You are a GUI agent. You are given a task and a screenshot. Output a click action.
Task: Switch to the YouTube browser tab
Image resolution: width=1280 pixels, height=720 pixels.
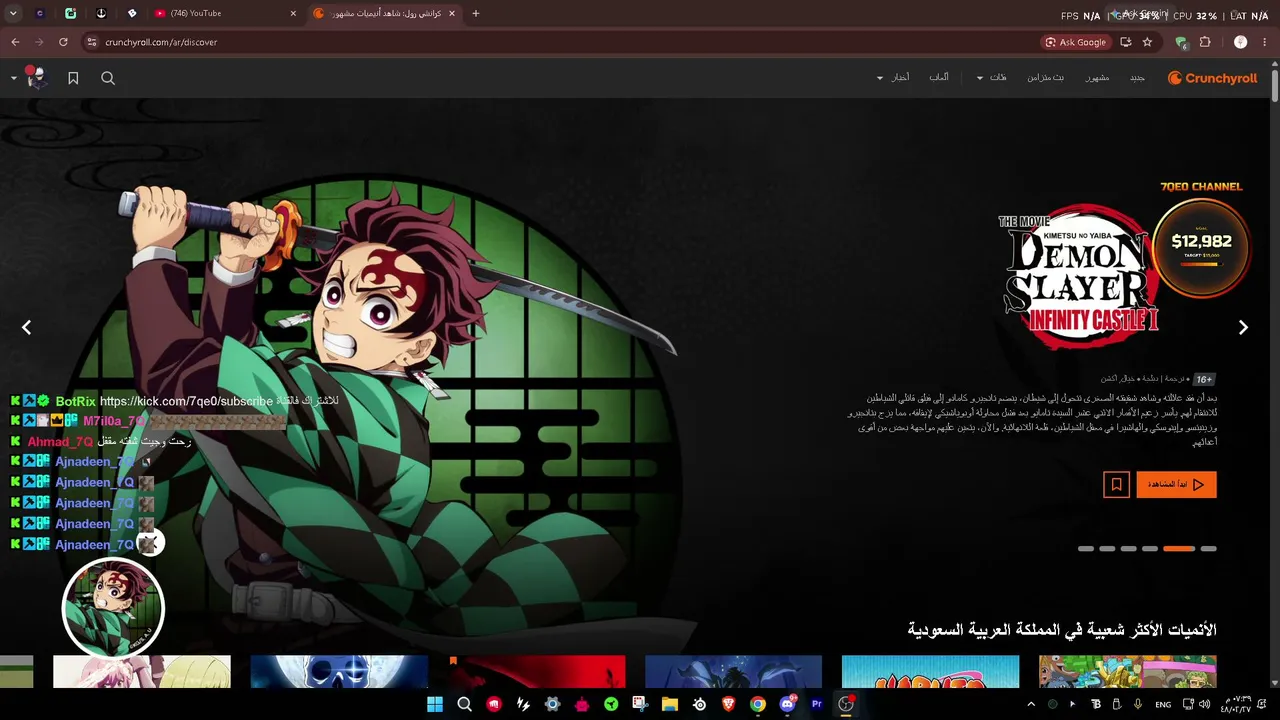click(222, 13)
